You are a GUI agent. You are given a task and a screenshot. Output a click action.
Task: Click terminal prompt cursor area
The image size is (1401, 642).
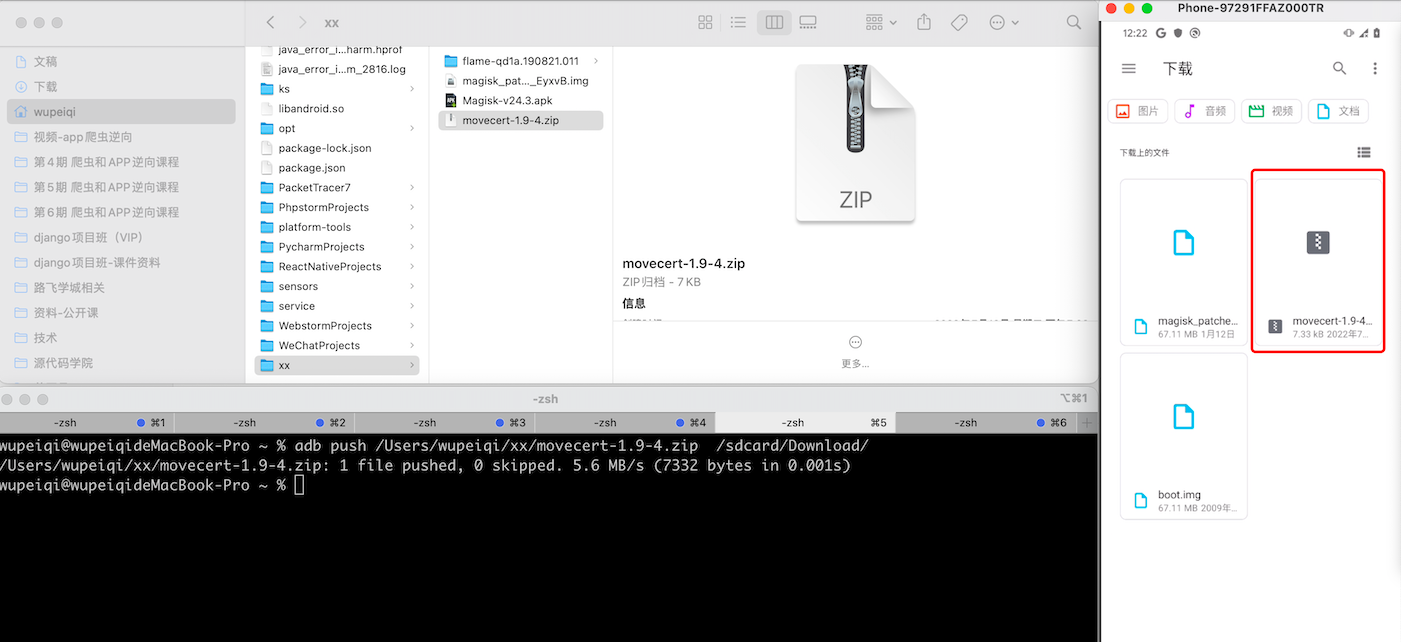(x=299, y=485)
